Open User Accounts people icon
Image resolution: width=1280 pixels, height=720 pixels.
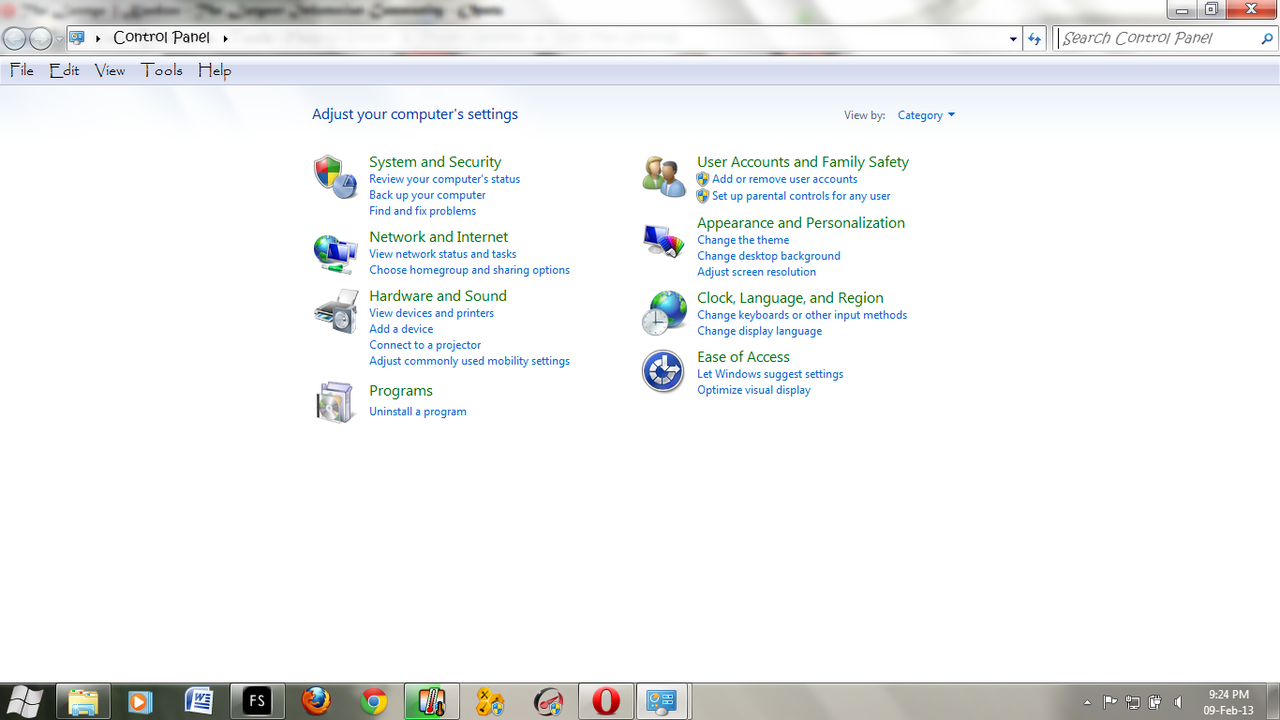pyautogui.click(x=663, y=176)
